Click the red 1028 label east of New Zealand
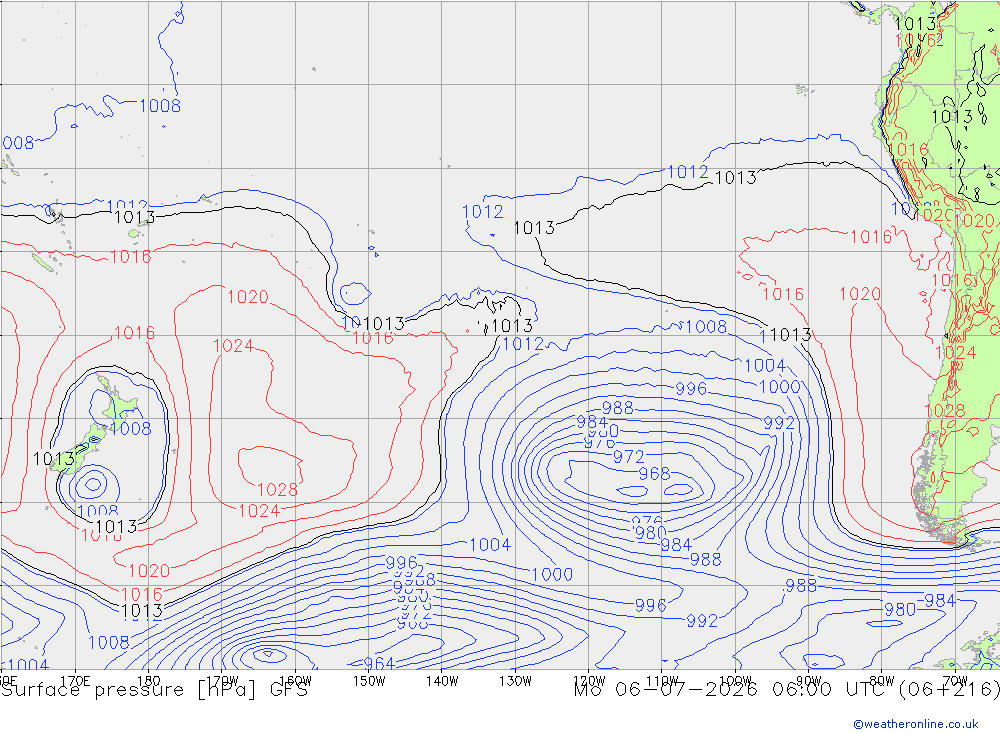This screenshot has width=1000, height=733. [x=277, y=489]
